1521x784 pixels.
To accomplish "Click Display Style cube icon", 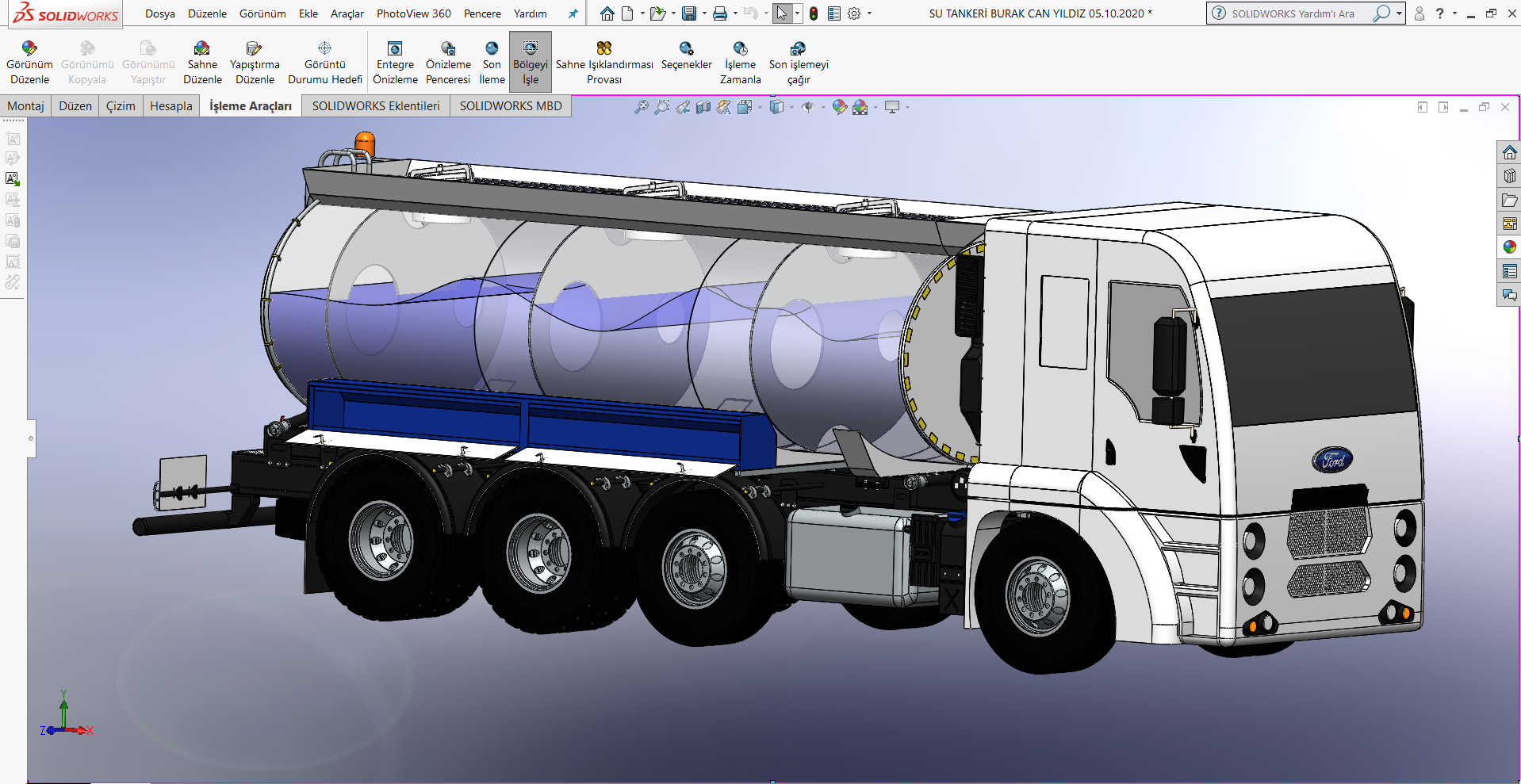I will (777, 107).
